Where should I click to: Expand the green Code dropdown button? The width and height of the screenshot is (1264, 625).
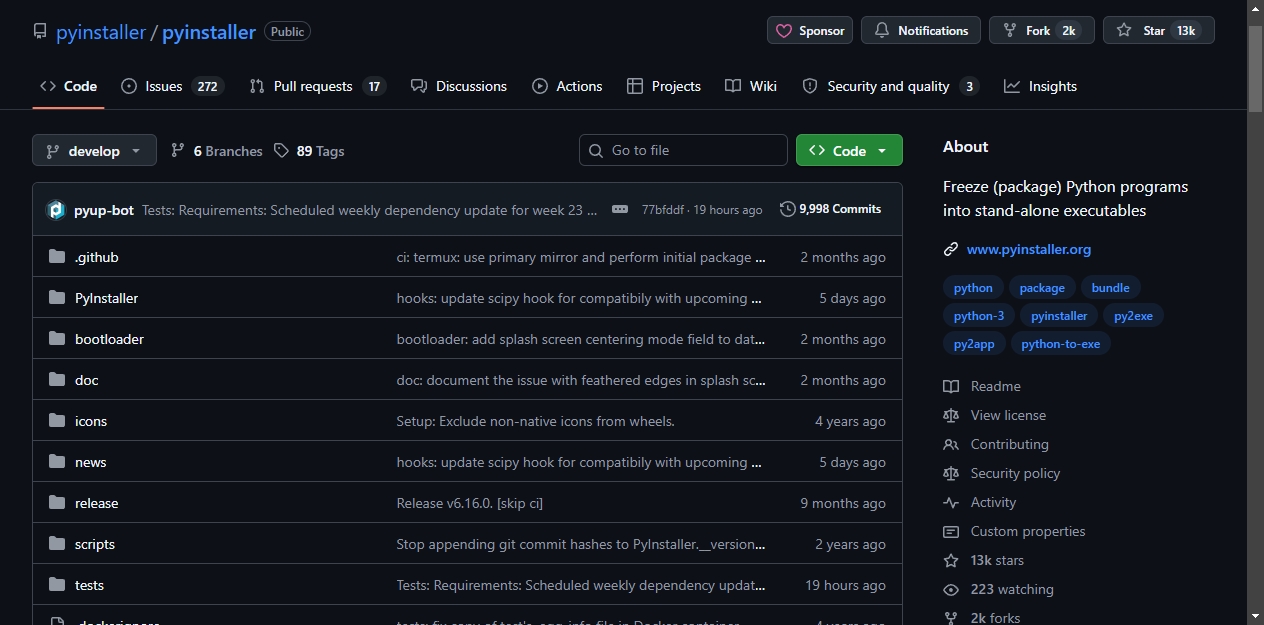pyautogui.click(x=849, y=150)
